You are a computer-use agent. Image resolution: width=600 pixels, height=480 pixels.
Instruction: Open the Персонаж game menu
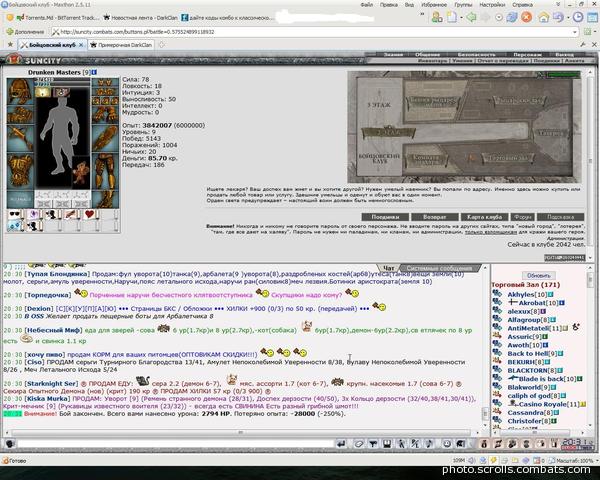tap(527, 55)
